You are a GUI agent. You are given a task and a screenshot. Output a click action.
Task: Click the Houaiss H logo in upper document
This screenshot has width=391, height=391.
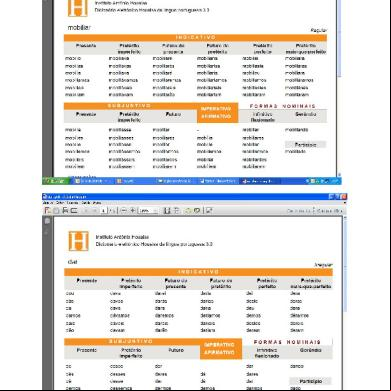[78, 8]
